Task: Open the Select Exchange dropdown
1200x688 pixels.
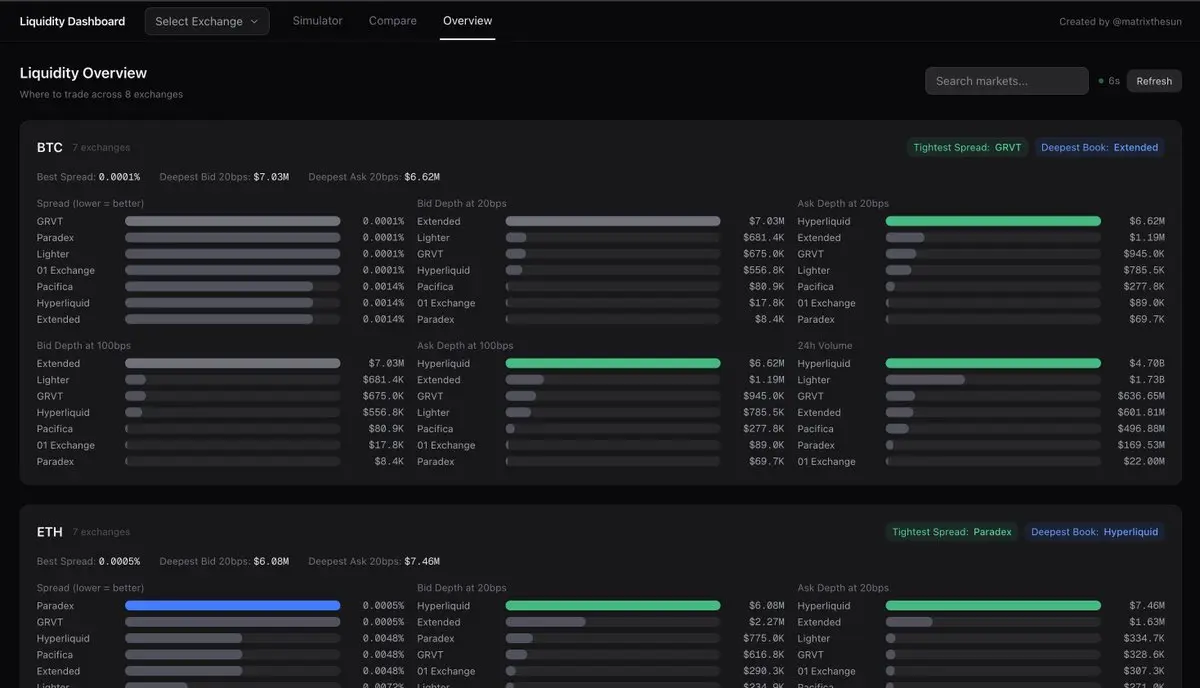Action: [206, 21]
